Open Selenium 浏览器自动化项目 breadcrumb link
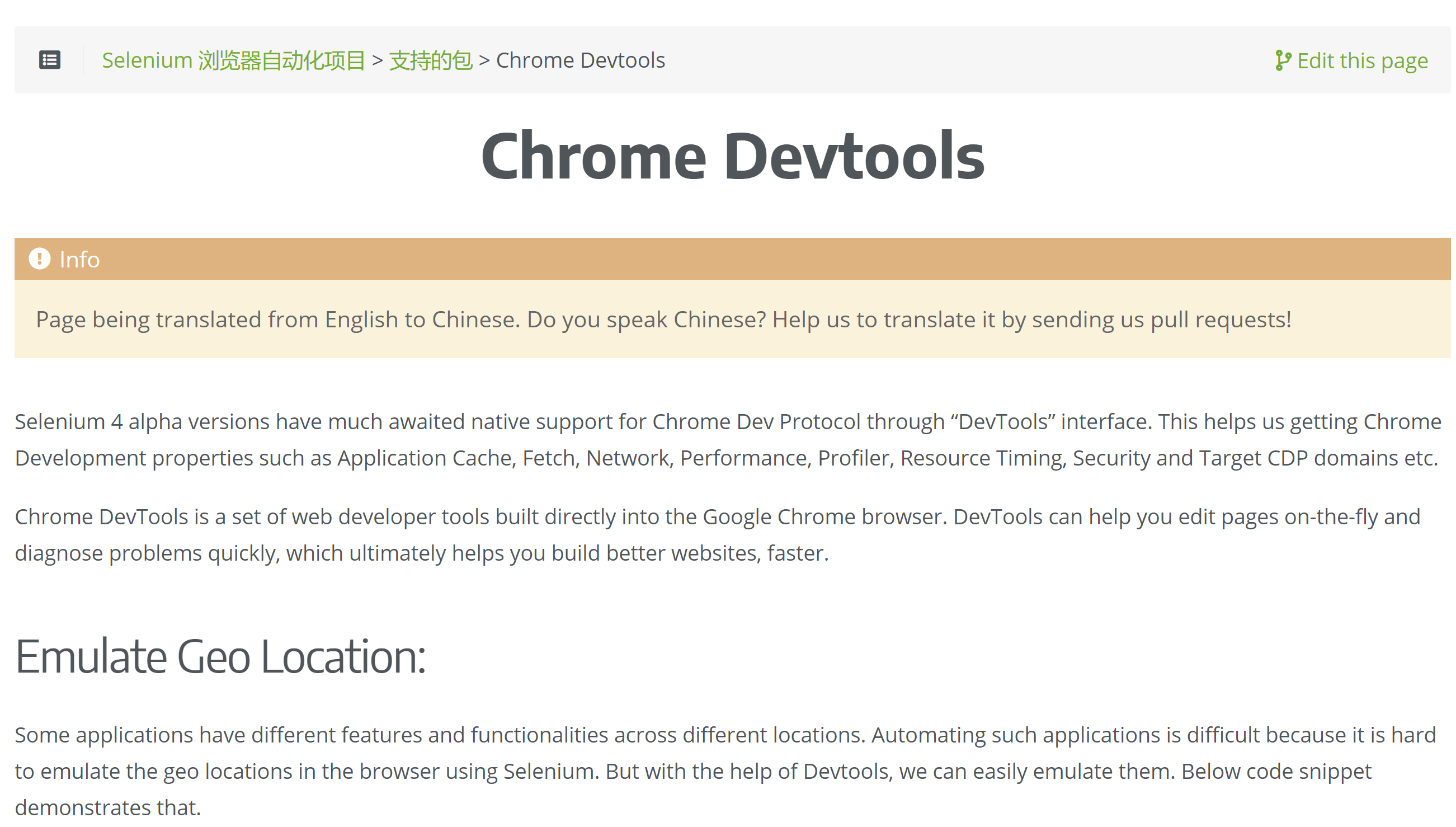The image size is (1456, 827). tap(233, 60)
